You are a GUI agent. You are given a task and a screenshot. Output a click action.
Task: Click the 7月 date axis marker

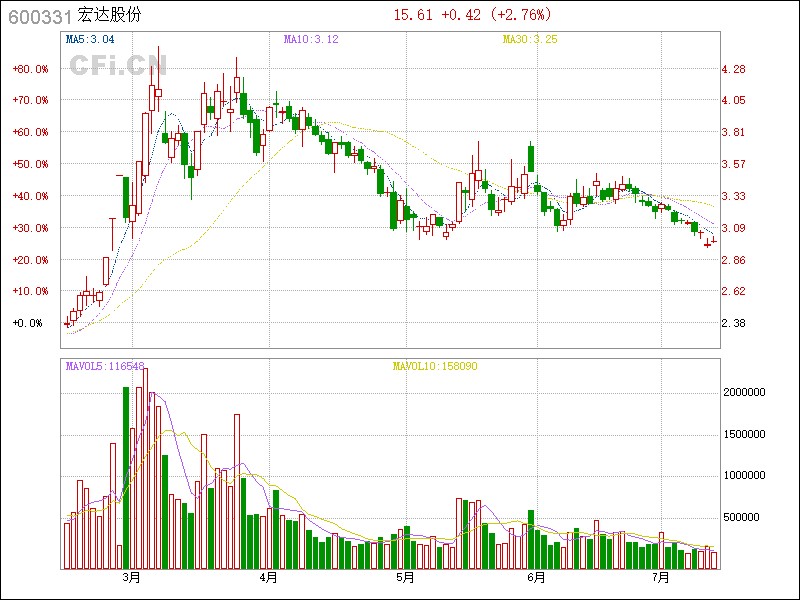click(661, 577)
